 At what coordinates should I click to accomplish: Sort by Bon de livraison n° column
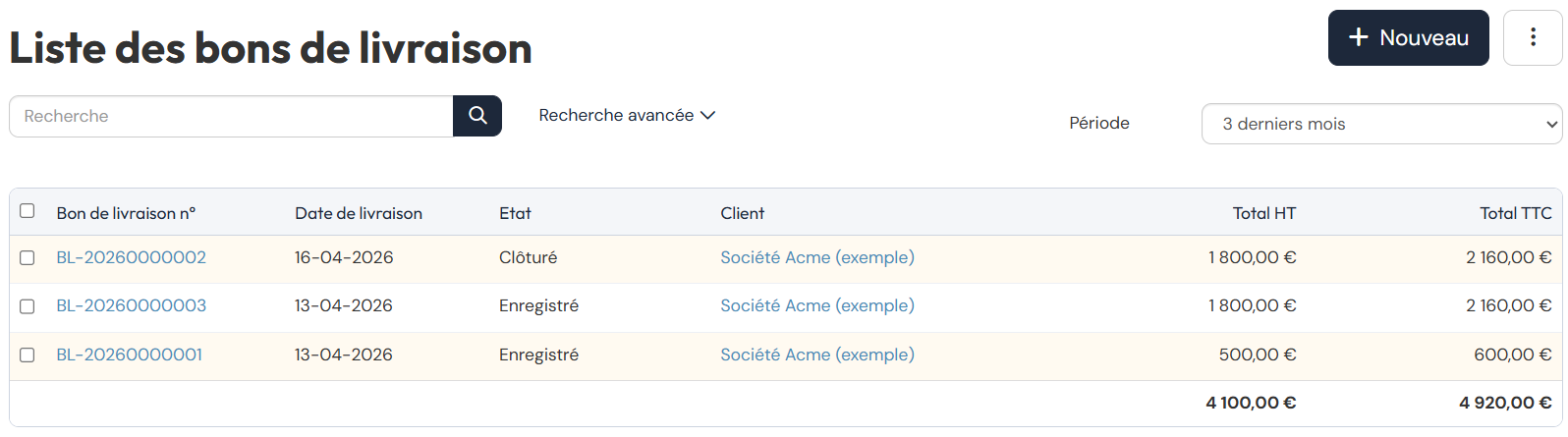pos(126,213)
